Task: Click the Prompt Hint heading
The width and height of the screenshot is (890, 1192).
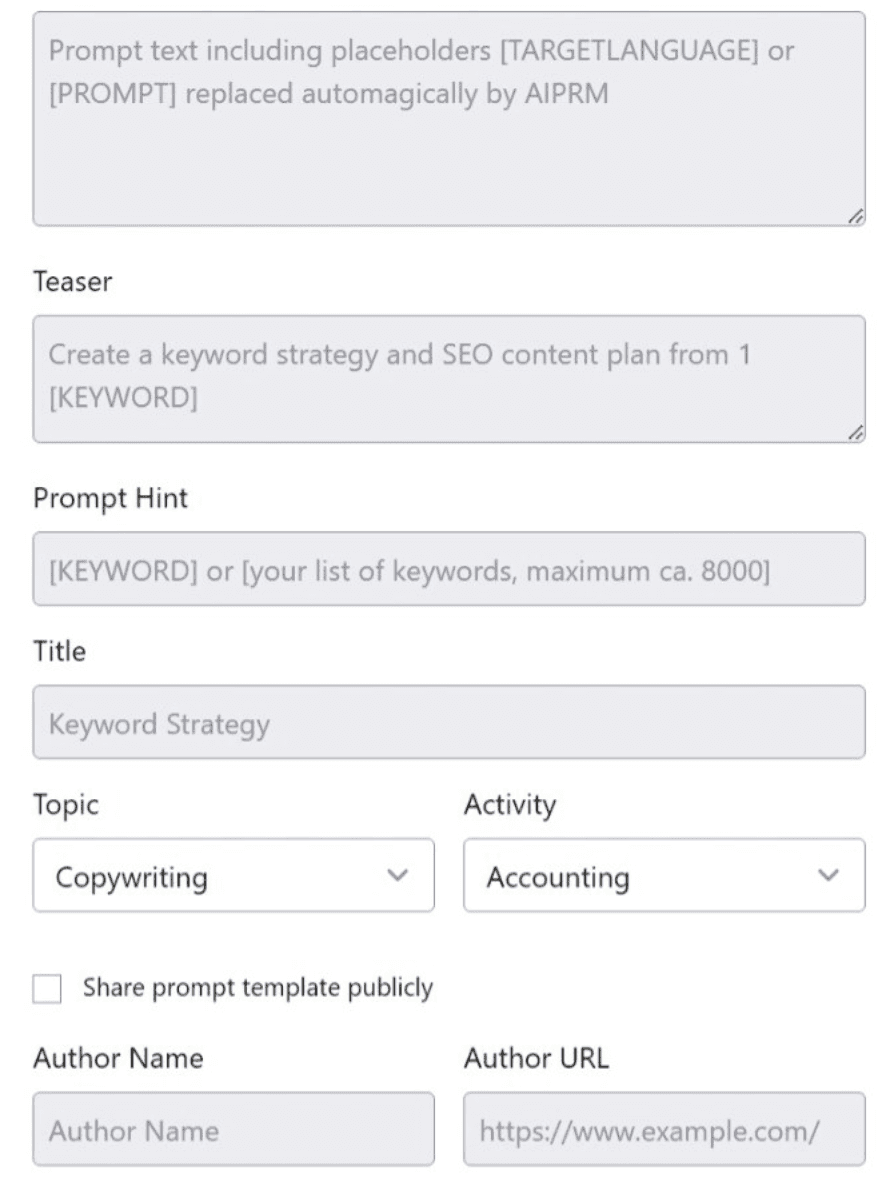Action: [x=108, y=499]
